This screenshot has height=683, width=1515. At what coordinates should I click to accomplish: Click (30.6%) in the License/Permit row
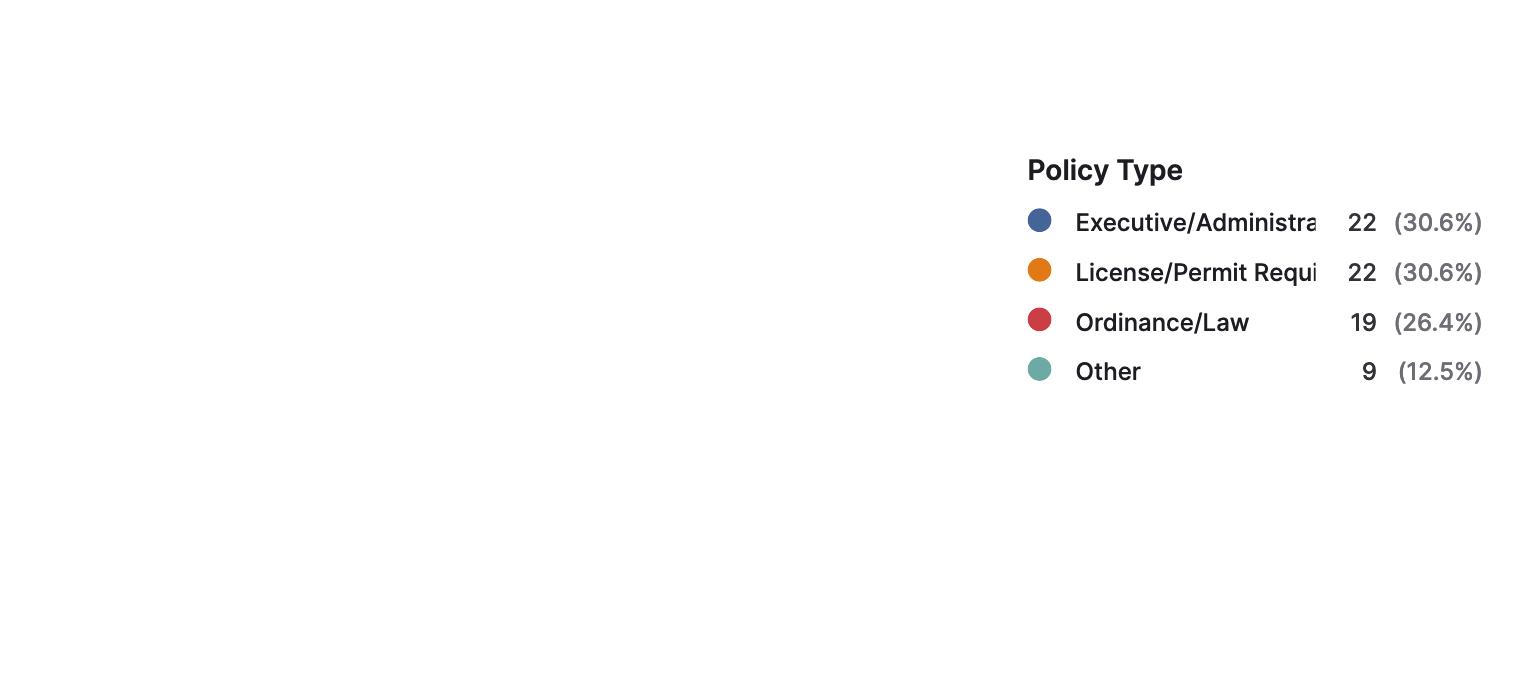tap(1438, 272)
